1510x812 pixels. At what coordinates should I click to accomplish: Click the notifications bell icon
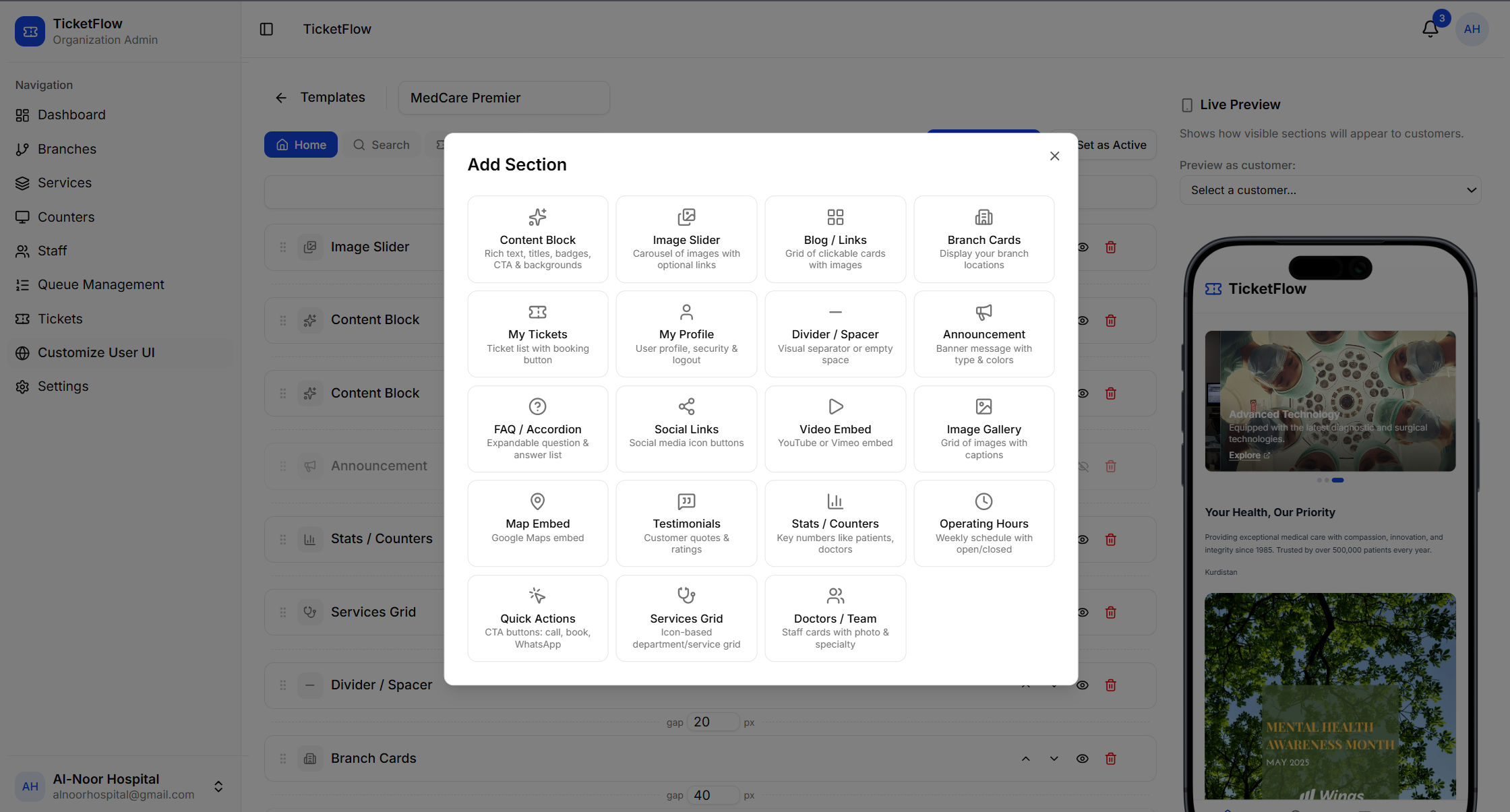tap(1430, 29)
